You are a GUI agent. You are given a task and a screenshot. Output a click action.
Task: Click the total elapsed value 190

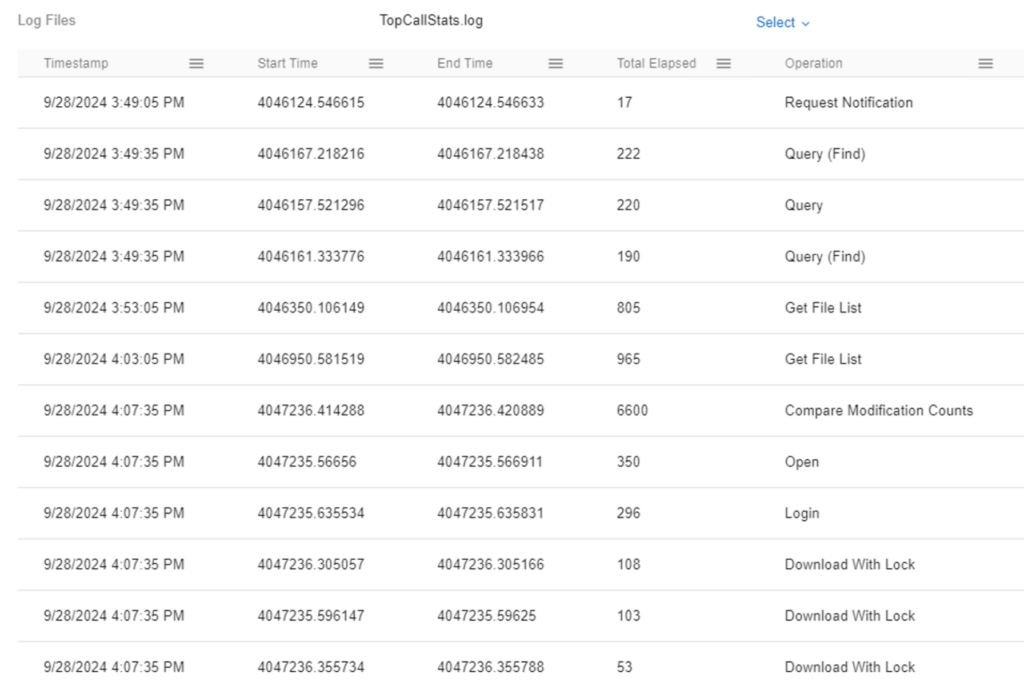[628, 257]
